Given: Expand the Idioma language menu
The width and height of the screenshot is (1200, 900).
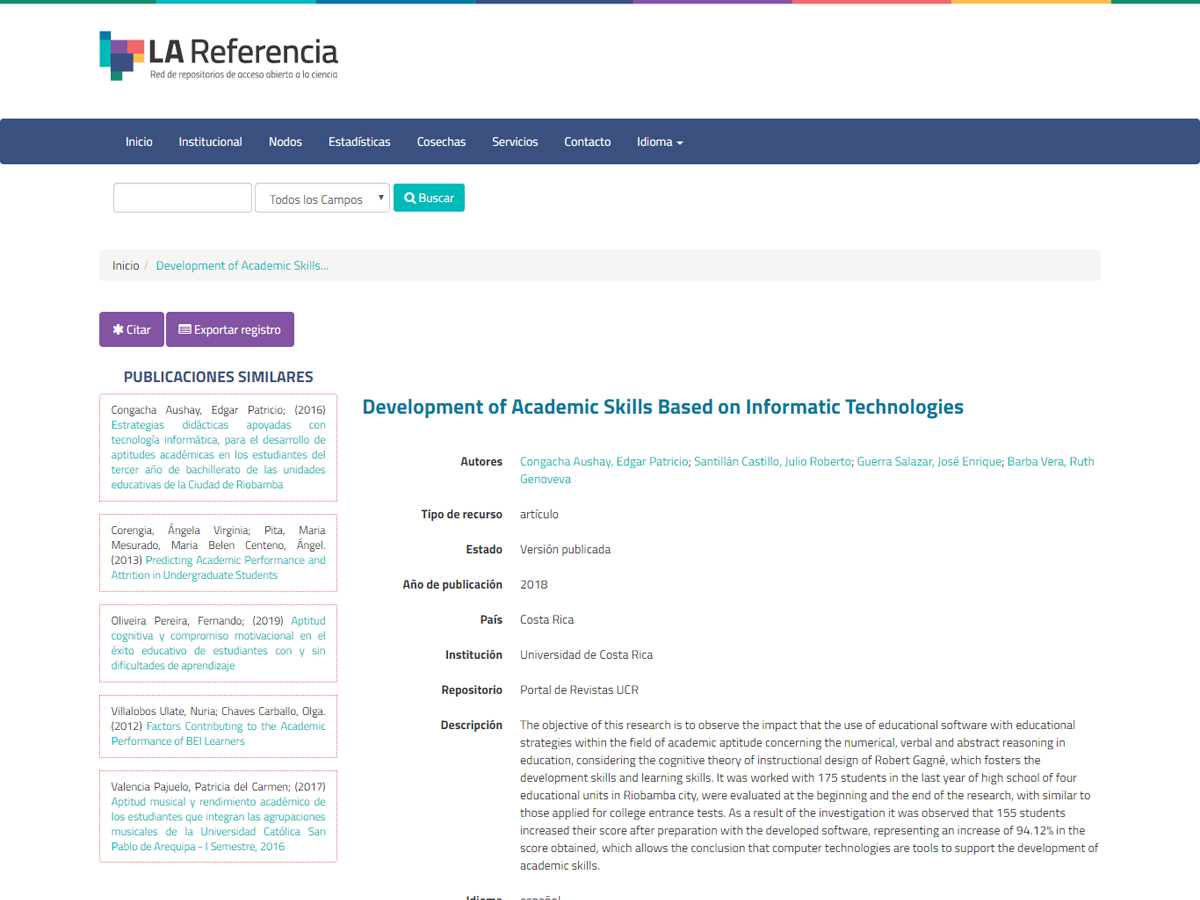Looking at the screenshot, I should pyautogui.click(x=660, y=142).
